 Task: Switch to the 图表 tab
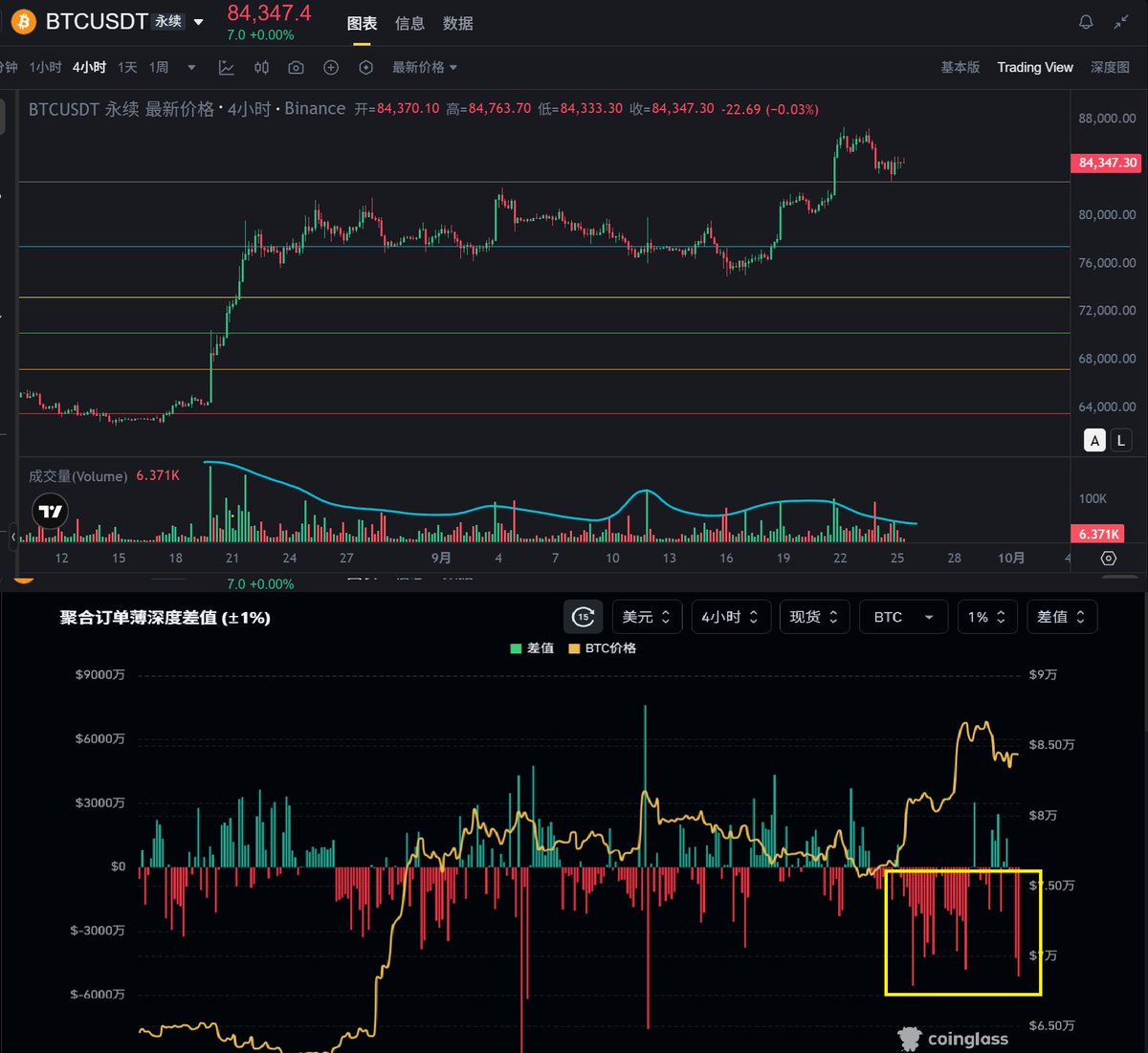pyautogui.click(x=362, y=24)
